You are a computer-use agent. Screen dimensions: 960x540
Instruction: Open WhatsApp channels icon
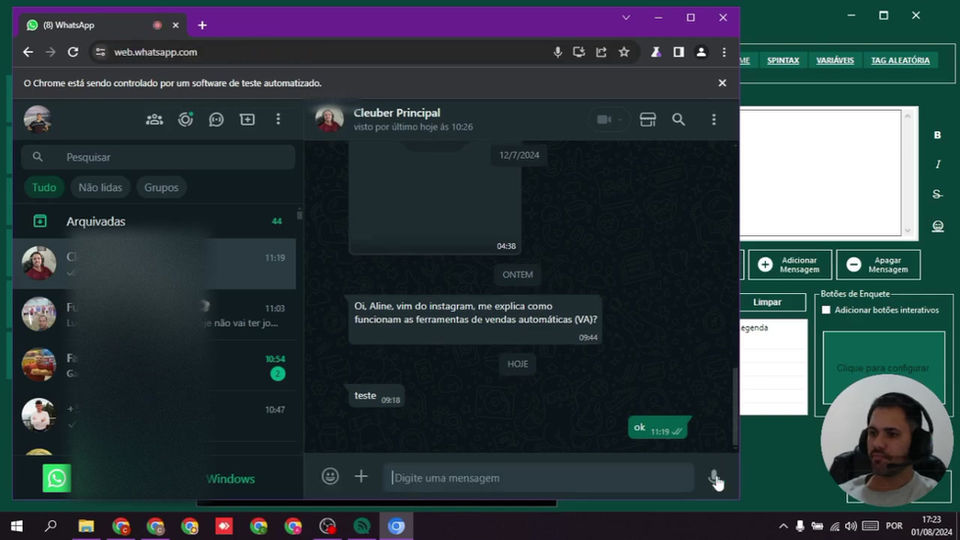click(216, 119)
